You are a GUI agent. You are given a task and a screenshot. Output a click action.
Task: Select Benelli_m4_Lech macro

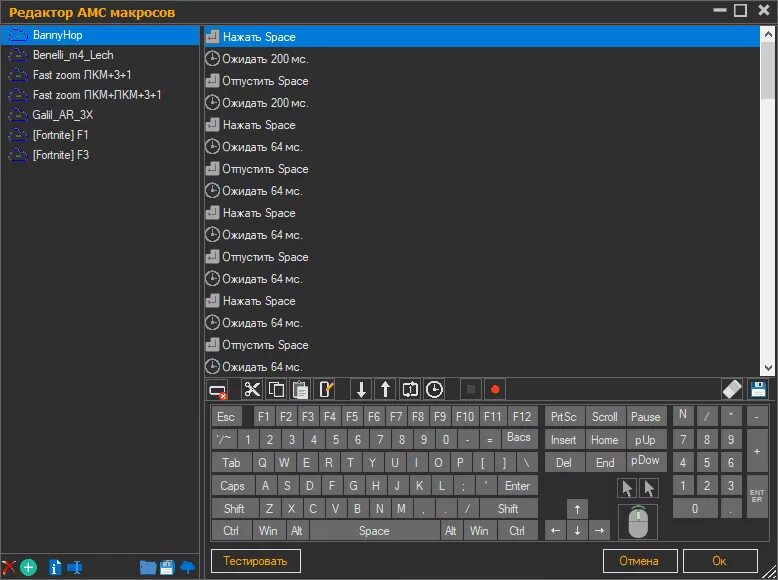pyautogui.click(x=100, y=55)
